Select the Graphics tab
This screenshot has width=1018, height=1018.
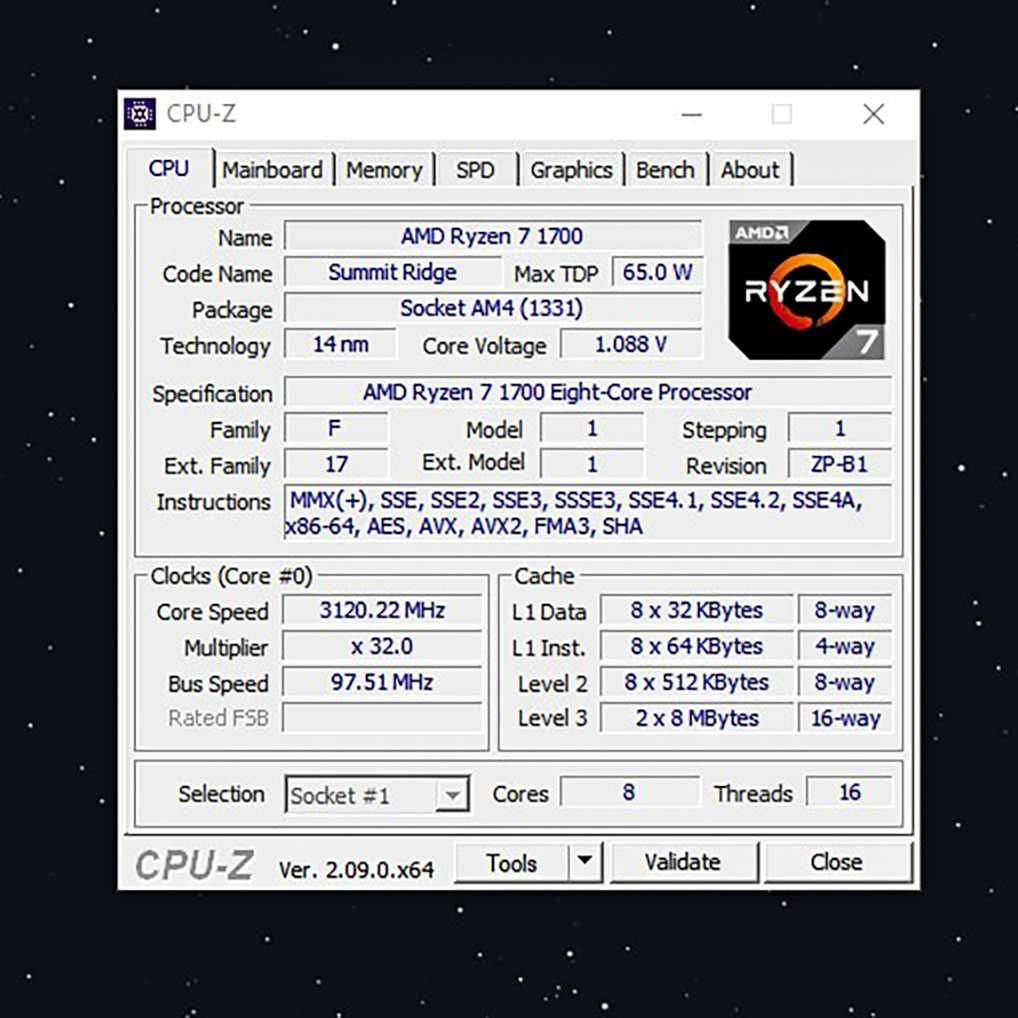(571, 170)
